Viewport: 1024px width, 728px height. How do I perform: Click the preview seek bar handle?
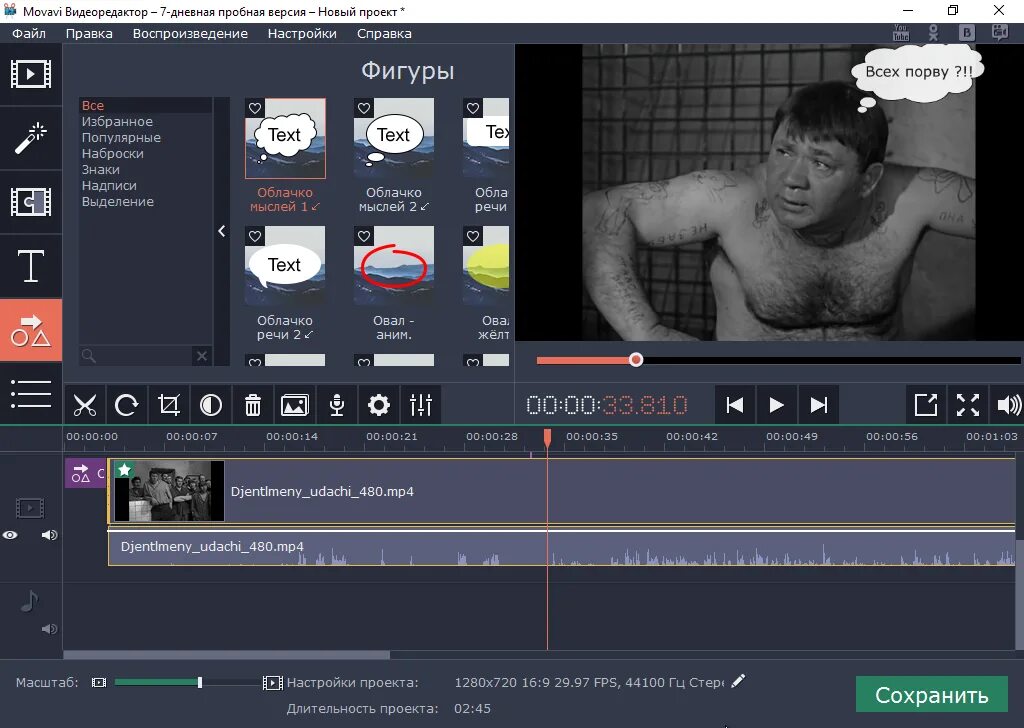636,360
